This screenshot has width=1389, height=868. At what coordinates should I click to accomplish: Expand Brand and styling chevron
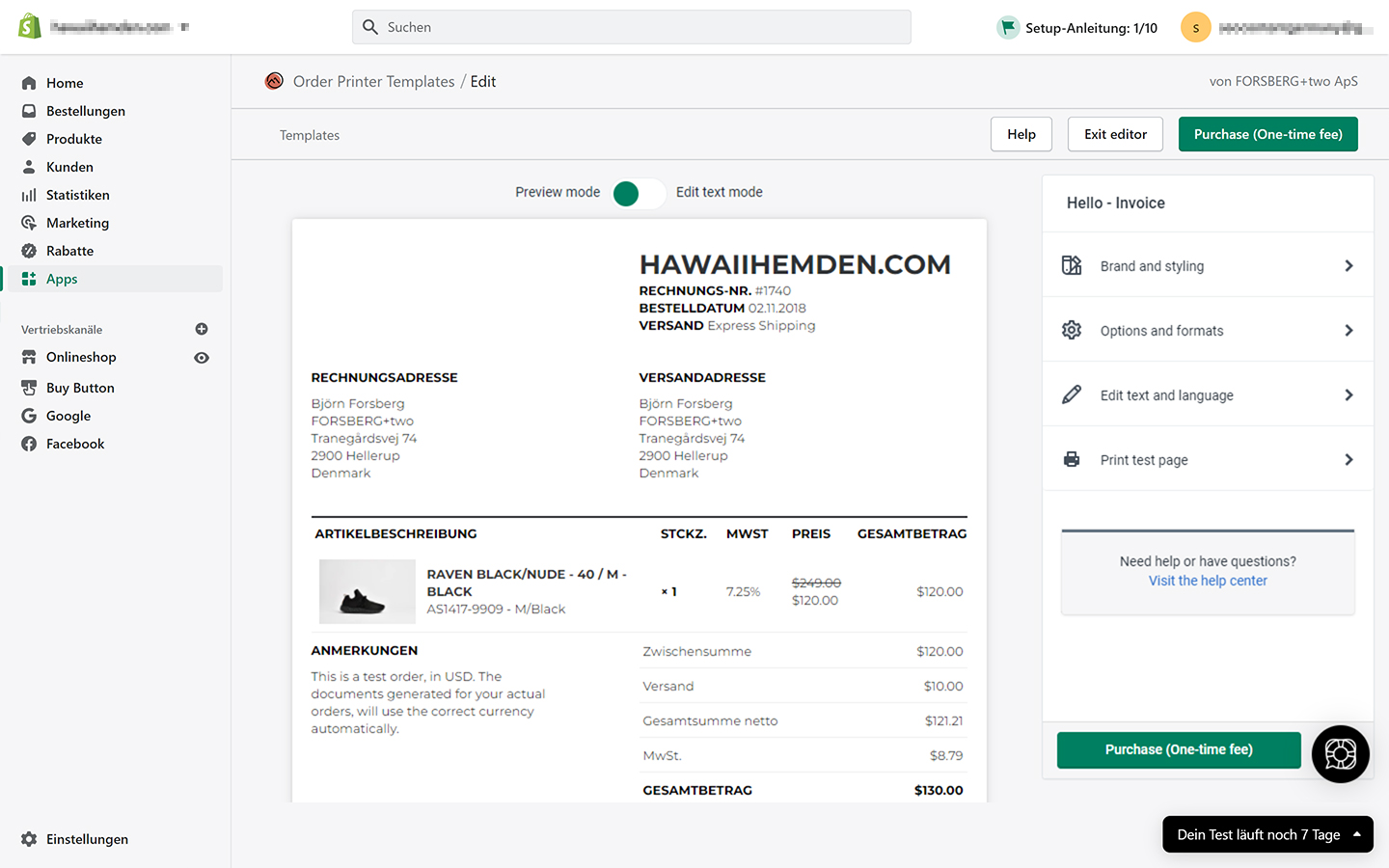[x=1348, y=265]
